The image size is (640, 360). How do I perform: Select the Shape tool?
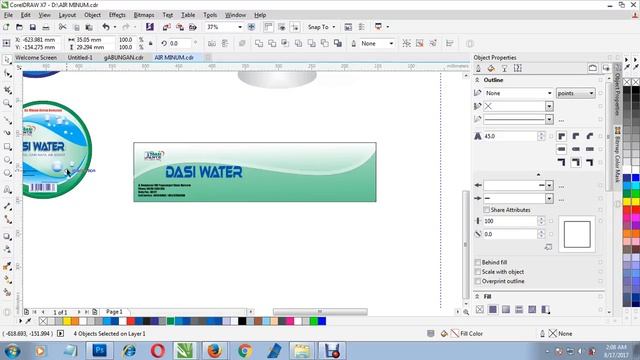7,74
